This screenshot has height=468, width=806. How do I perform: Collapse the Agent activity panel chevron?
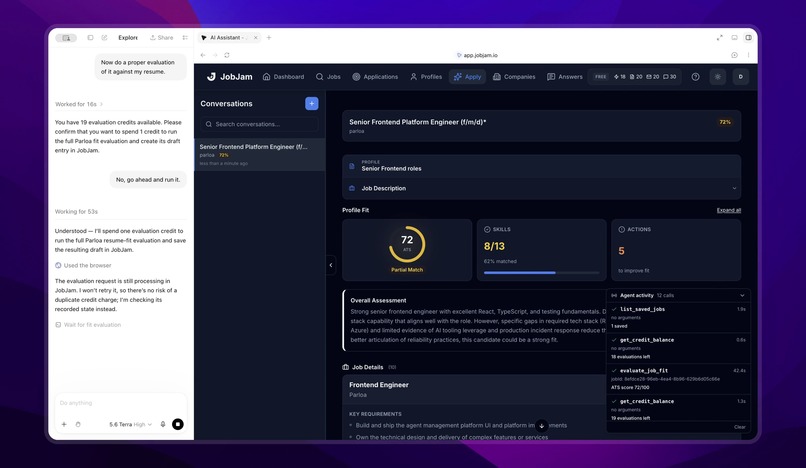pos(742,296)
